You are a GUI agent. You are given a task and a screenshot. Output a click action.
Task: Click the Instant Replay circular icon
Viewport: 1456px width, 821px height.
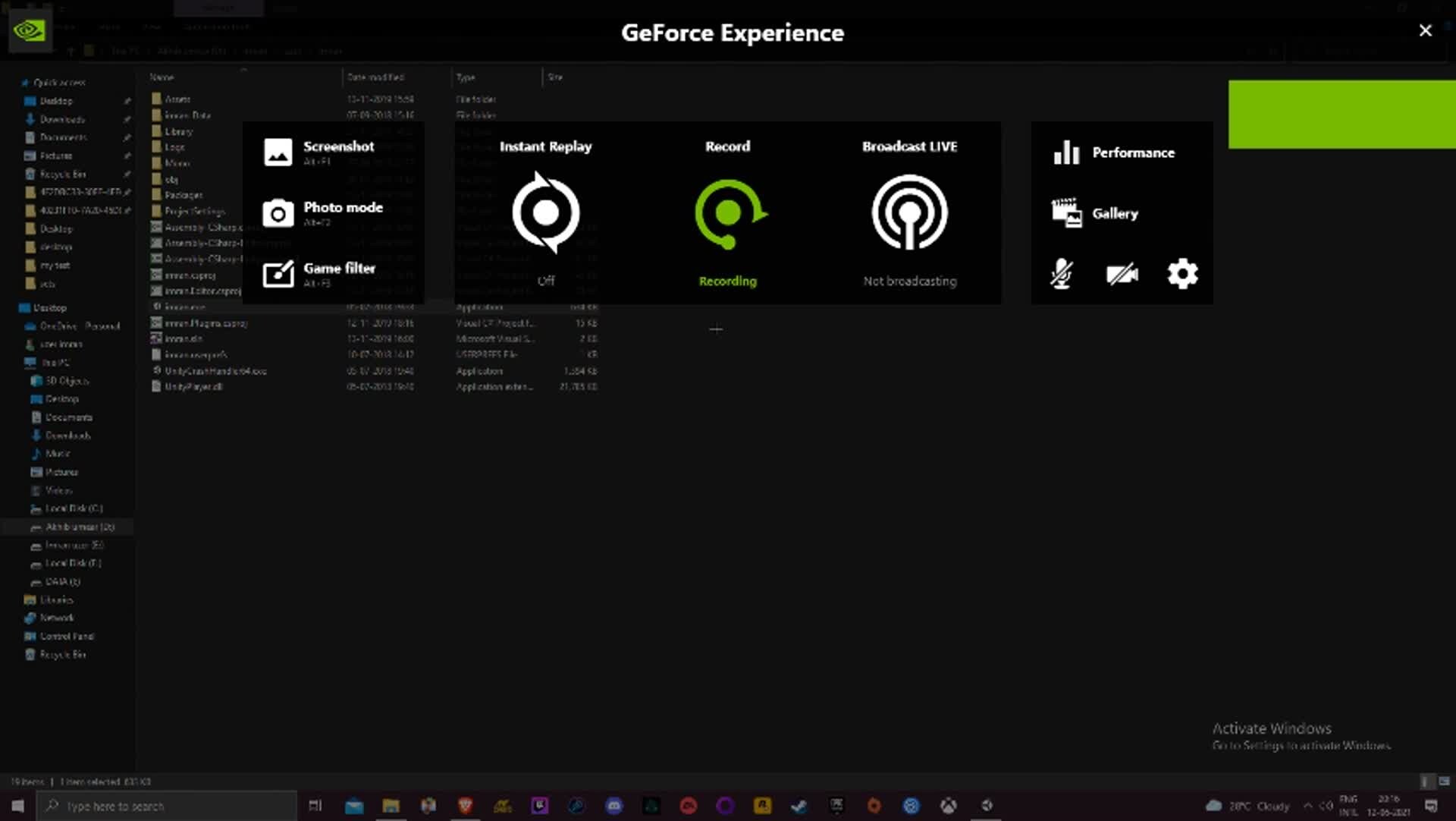coord(545,212)
